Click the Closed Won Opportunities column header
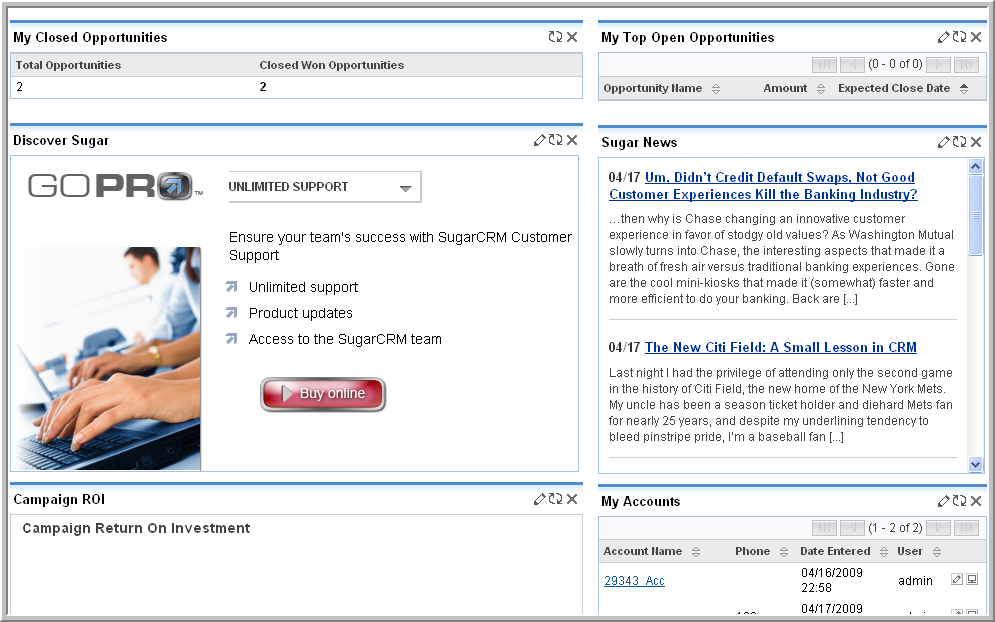995x622 pixels. click(x=331, y=65)
